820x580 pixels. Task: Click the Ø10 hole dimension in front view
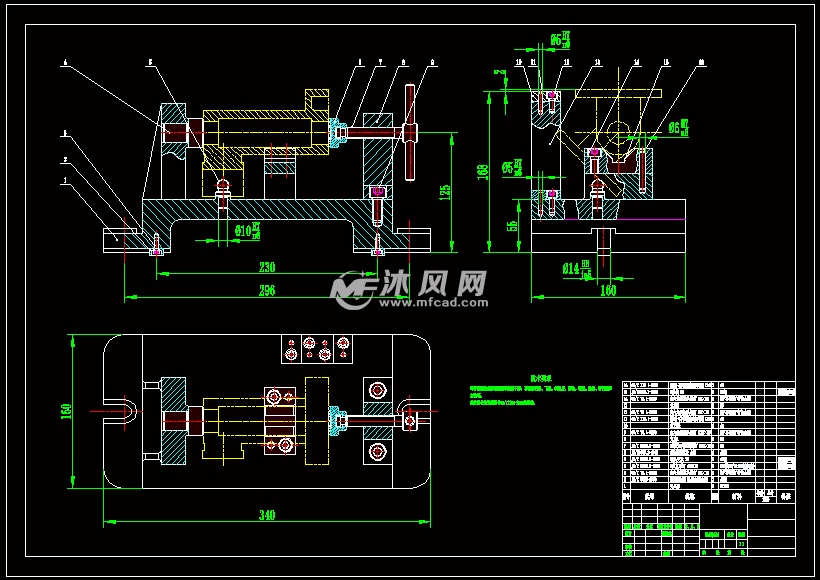(x=246, y=232)
